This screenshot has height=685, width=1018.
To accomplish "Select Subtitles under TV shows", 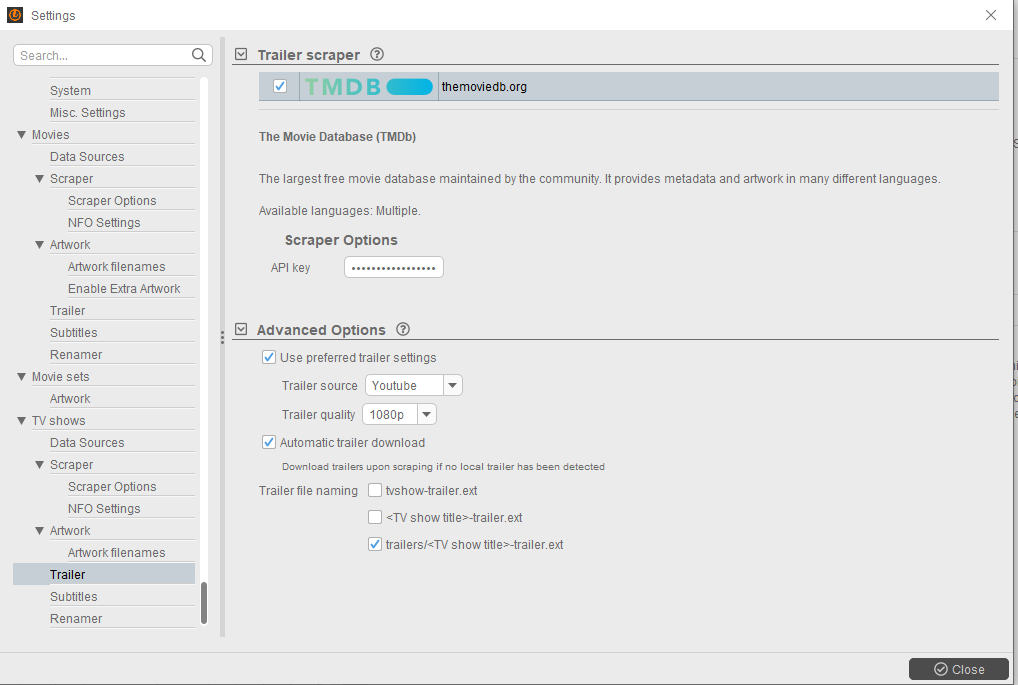I will (x=73, y=597).
